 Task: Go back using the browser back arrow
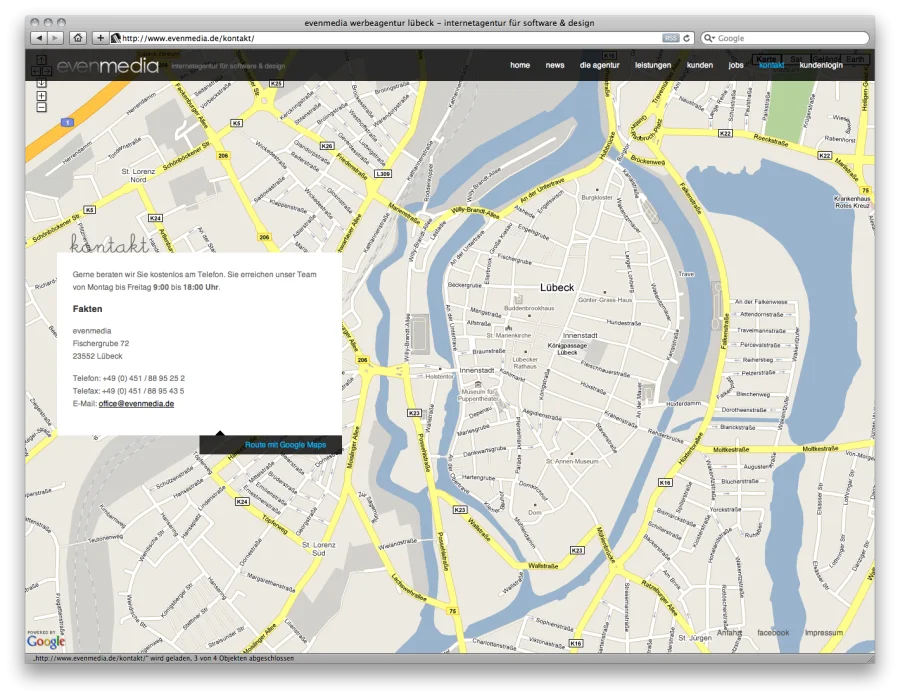(39, 38)
